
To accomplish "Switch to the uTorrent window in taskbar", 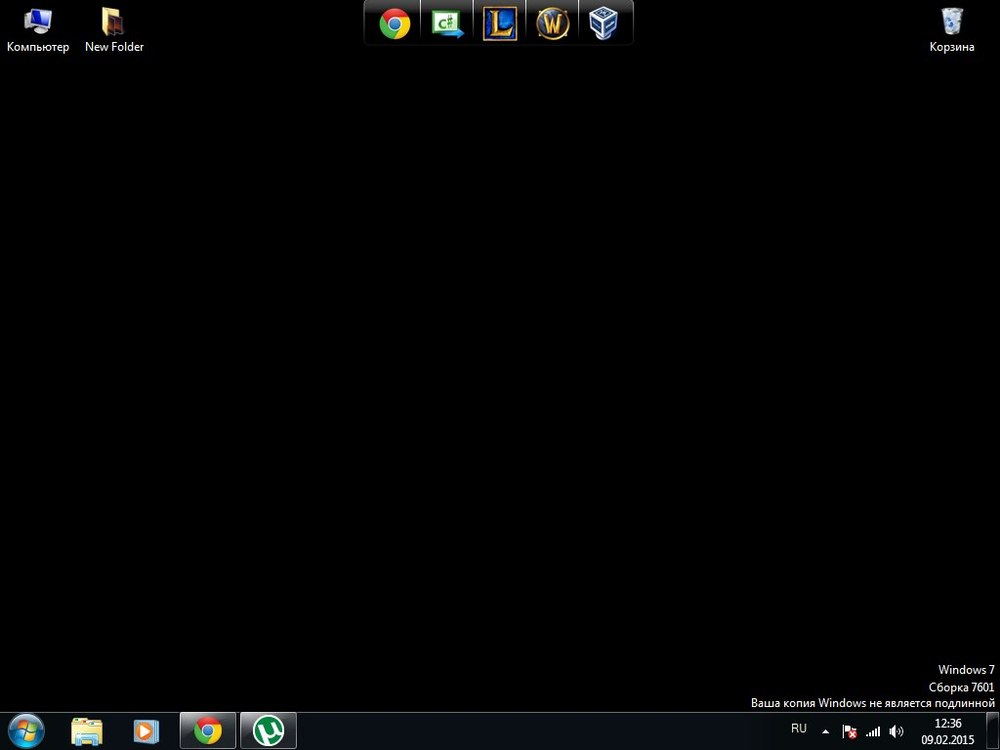I will click(x=268, y=731).
